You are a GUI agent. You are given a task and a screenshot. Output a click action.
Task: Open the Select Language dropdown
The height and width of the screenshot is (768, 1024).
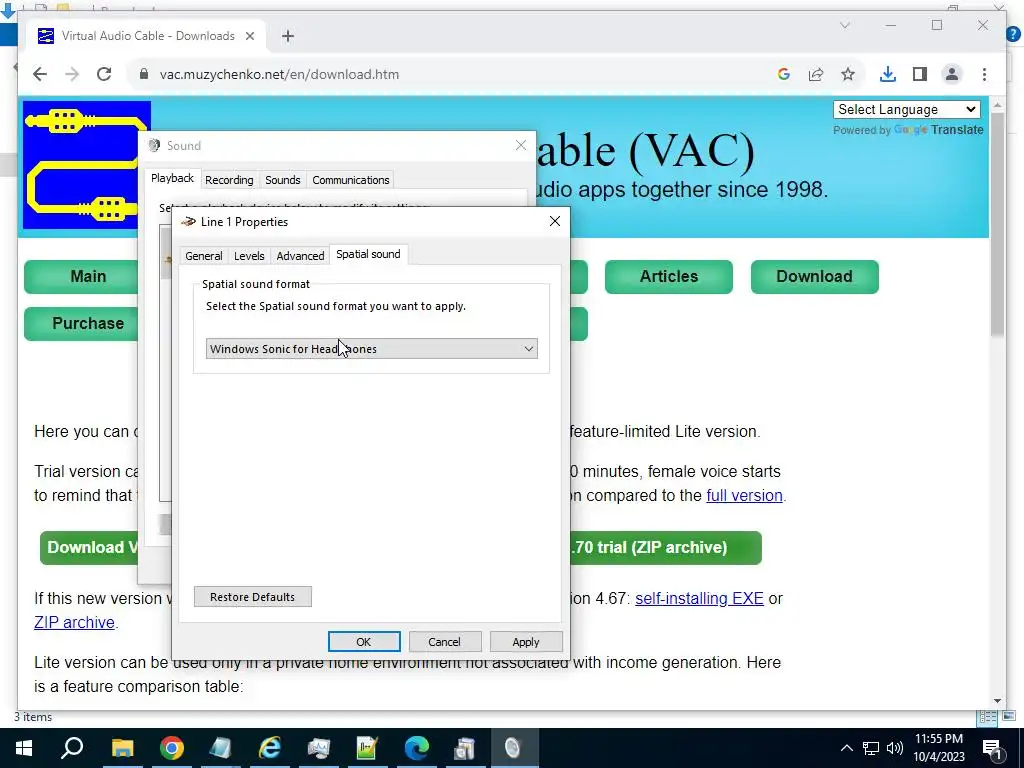[906, 110]
